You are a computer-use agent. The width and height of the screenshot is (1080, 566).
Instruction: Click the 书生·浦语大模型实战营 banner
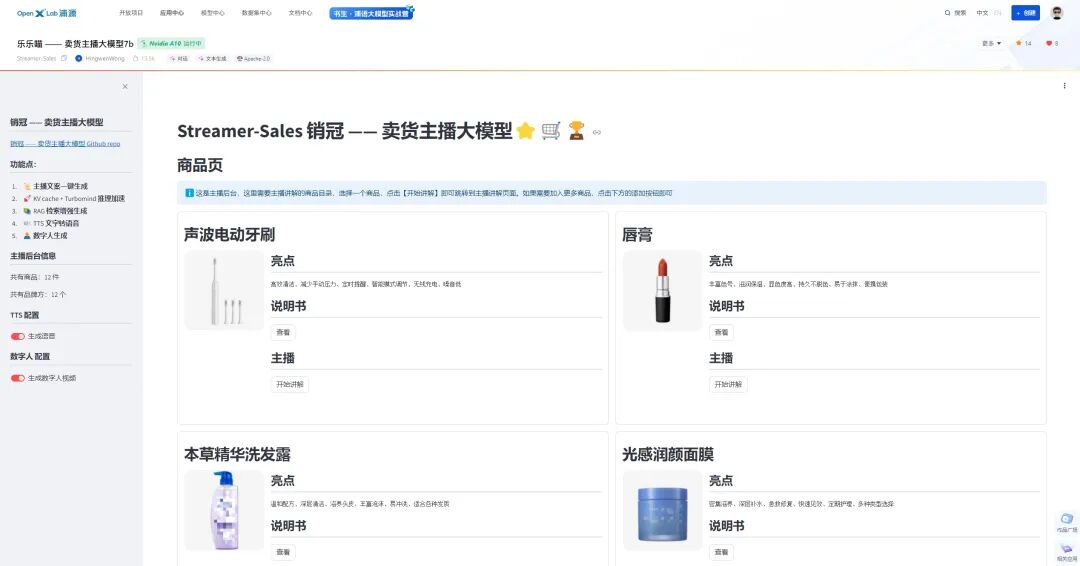click(x=372, y=13)
